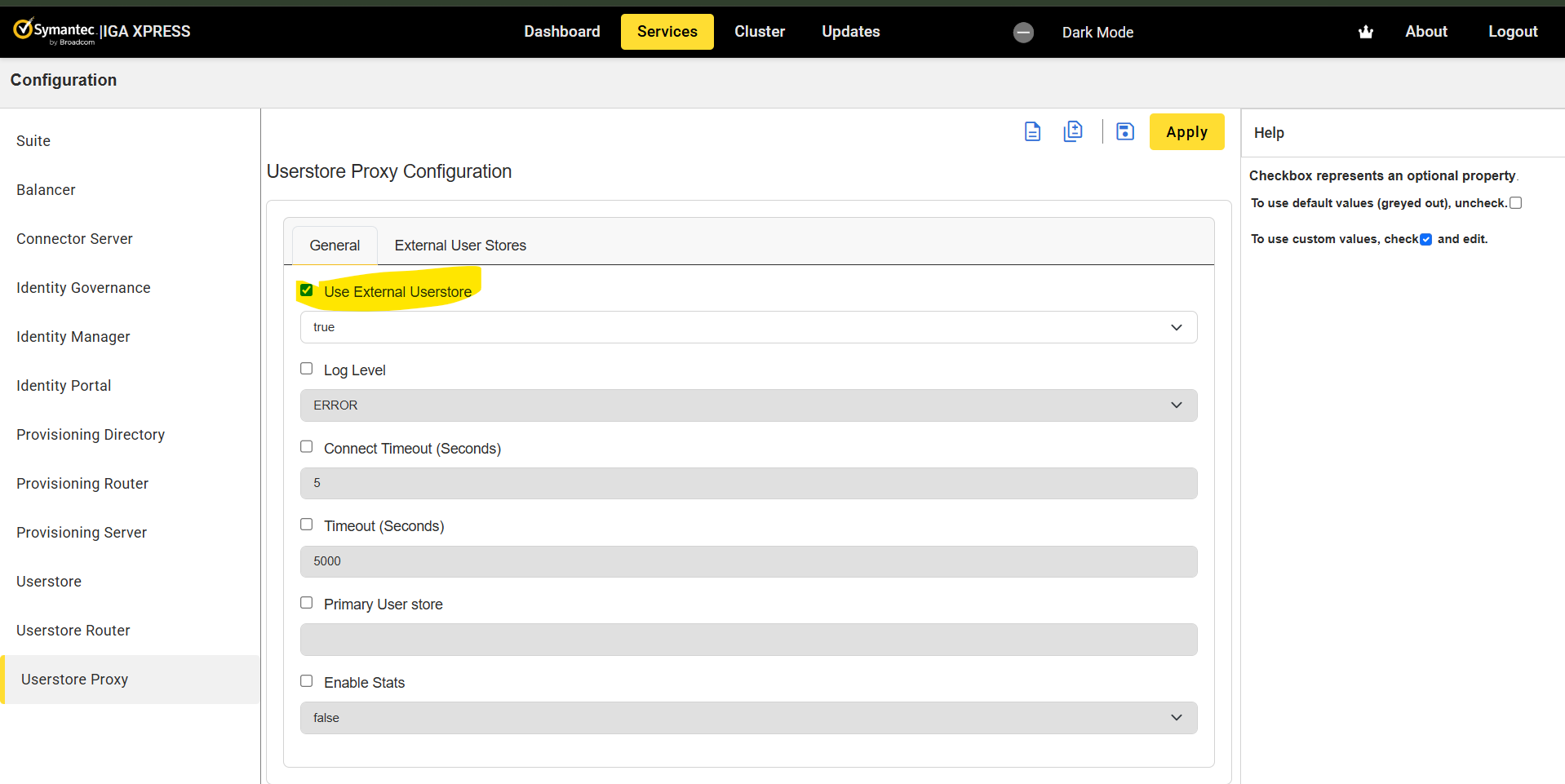The image size is (1565, 784).
Task: Open the Enable Stats false dropdown
Action: point(748,718)
